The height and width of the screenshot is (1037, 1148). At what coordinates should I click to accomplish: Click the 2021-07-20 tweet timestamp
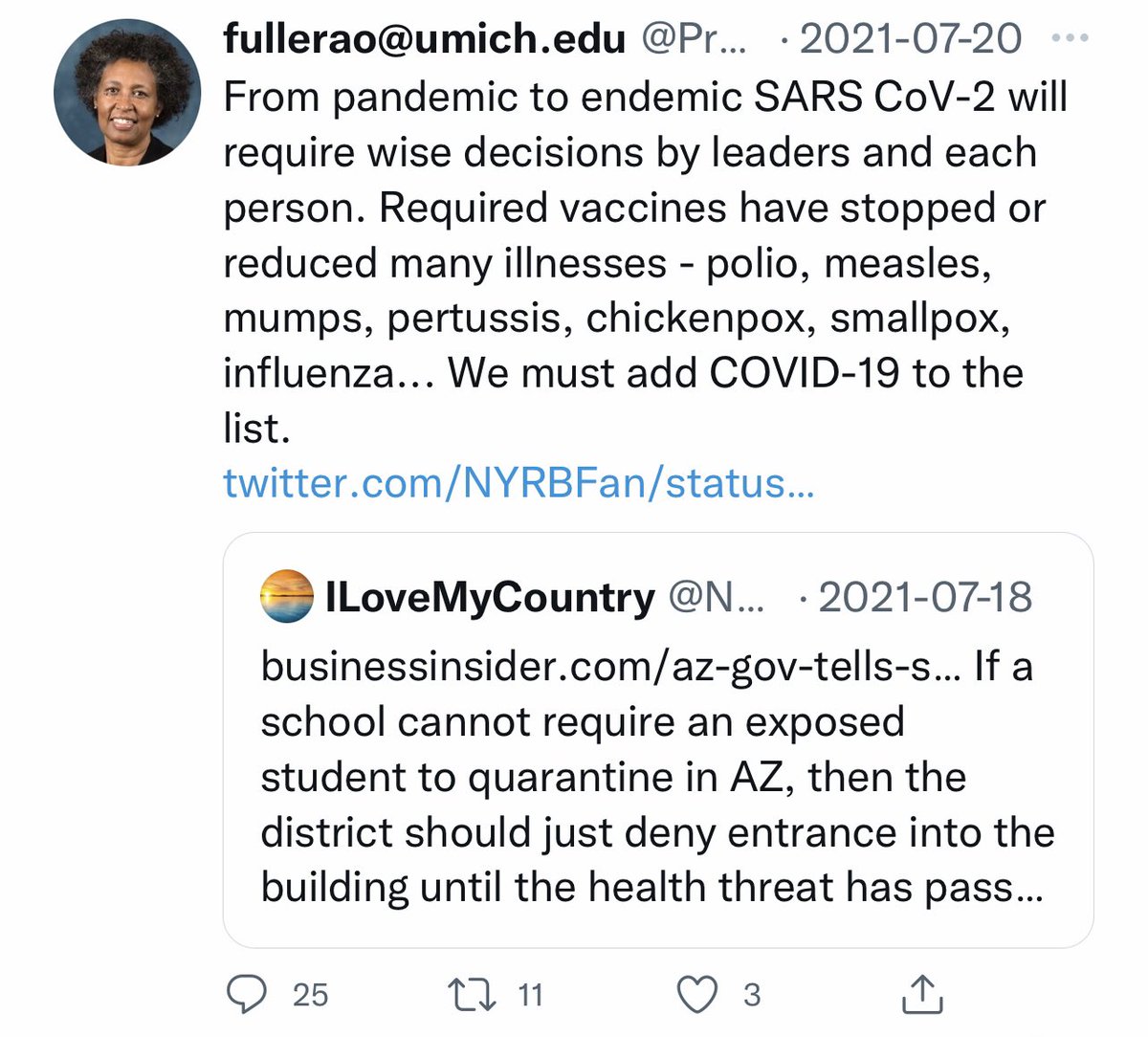click(x=910, y=39)
